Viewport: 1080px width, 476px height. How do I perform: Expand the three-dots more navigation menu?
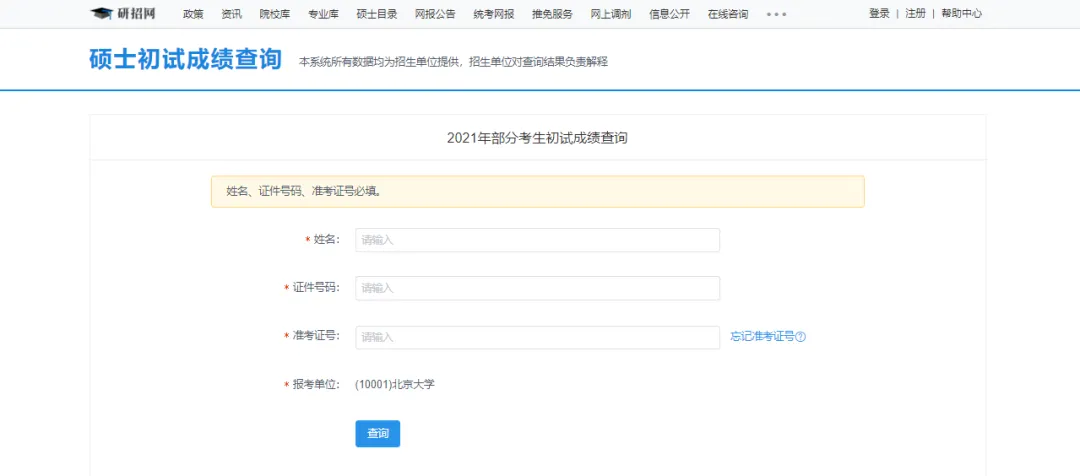[x=776, y=14]
